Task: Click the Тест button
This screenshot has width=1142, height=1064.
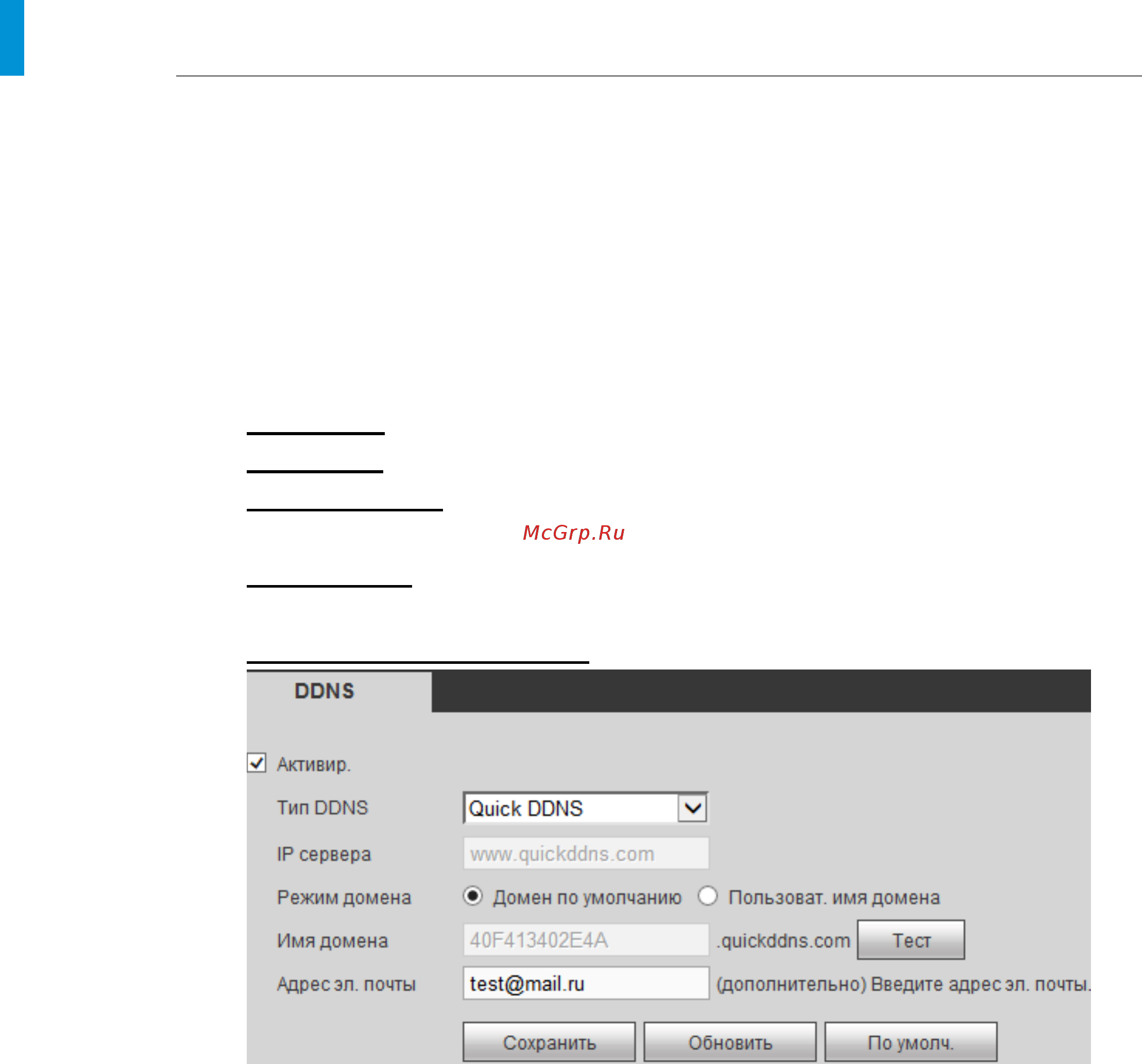Action: pos(911,940)
